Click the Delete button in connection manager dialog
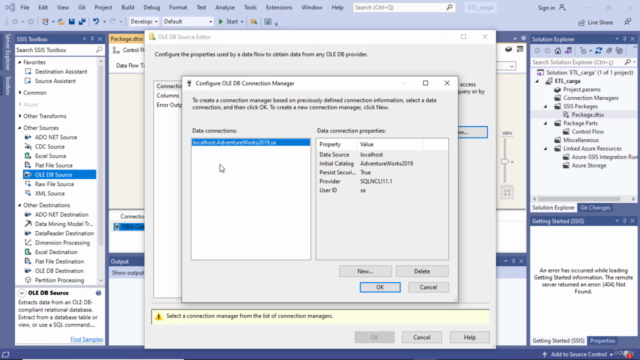640x360 pixels. (x=422, y=271)
